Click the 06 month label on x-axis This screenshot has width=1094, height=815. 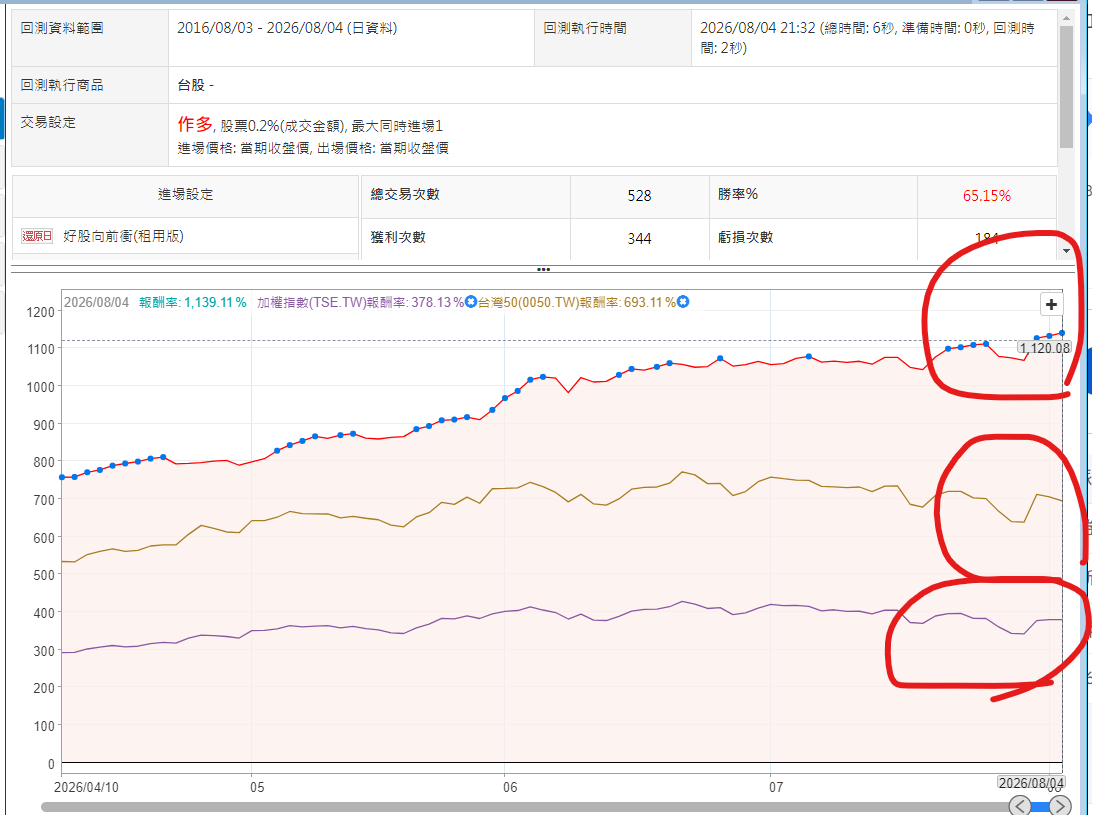[510, 787]
